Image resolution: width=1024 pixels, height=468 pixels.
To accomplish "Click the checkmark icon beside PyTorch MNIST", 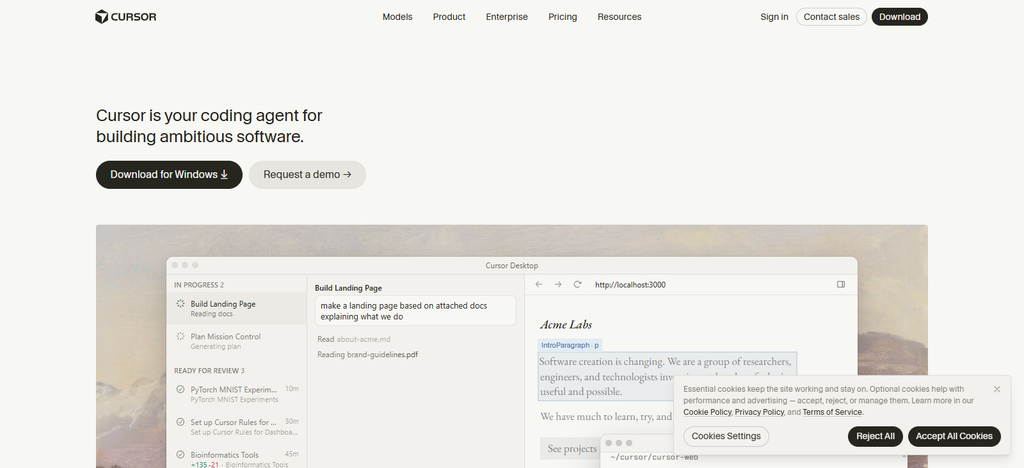I will click(x=180, y=389).
